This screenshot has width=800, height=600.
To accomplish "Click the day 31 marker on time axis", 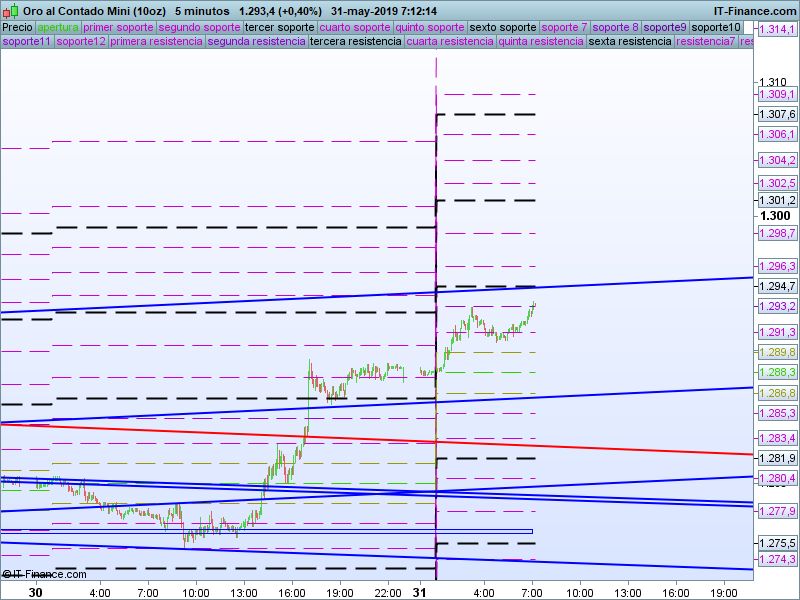I will pos(423,592).
